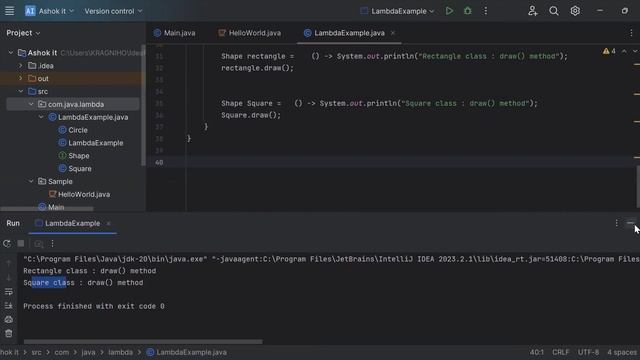
Task: Toggle soft-wrap in console output
Action: [9, 292]
